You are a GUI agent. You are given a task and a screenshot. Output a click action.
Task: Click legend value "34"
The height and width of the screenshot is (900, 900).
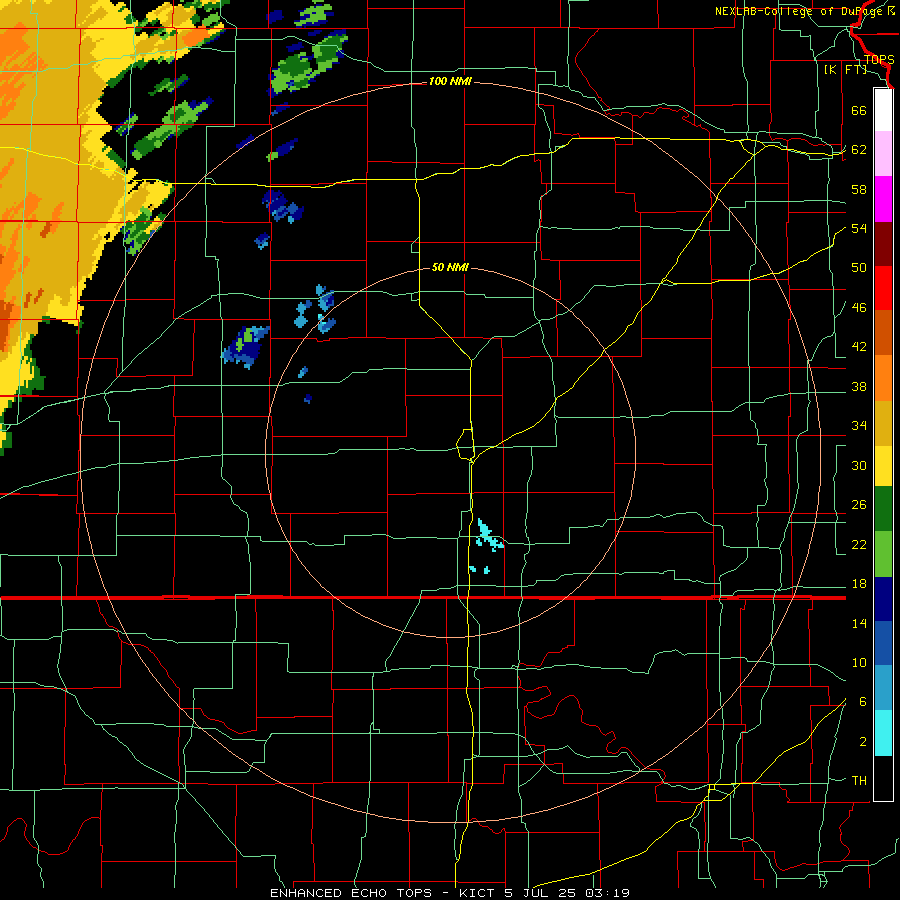(859, 426)
